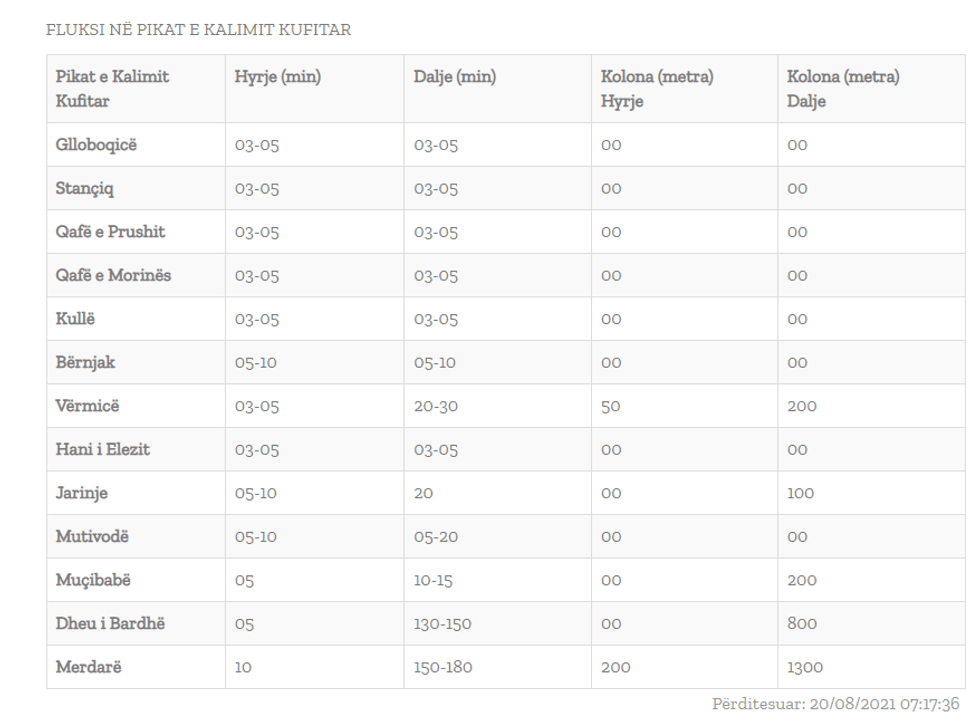Screen dimensions: 980x714
Task: Click the Hyrje (min) column header
Action: pyautogui.click(x=278, y=77)
